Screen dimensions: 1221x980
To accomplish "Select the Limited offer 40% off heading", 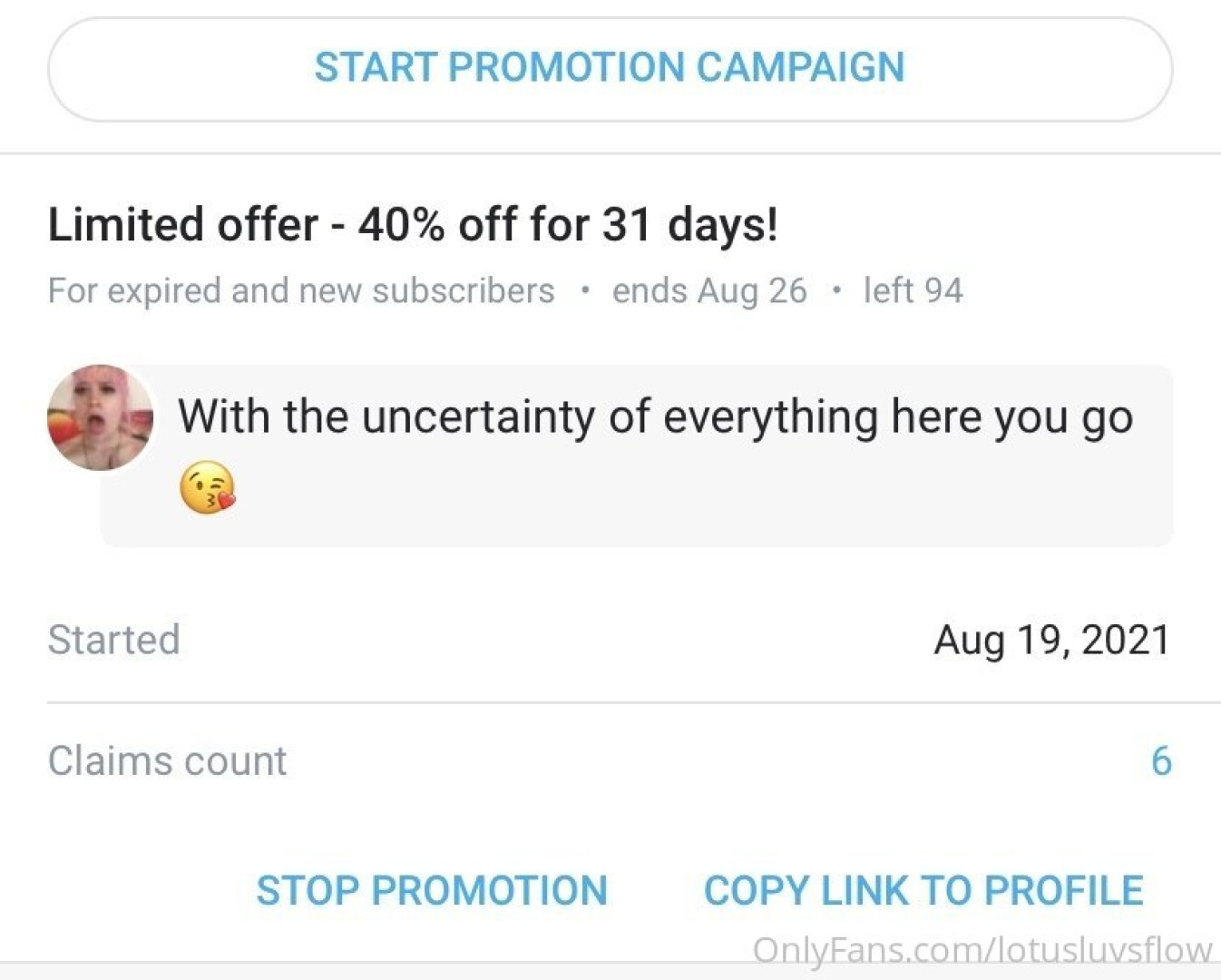I will tap(413, 224).
